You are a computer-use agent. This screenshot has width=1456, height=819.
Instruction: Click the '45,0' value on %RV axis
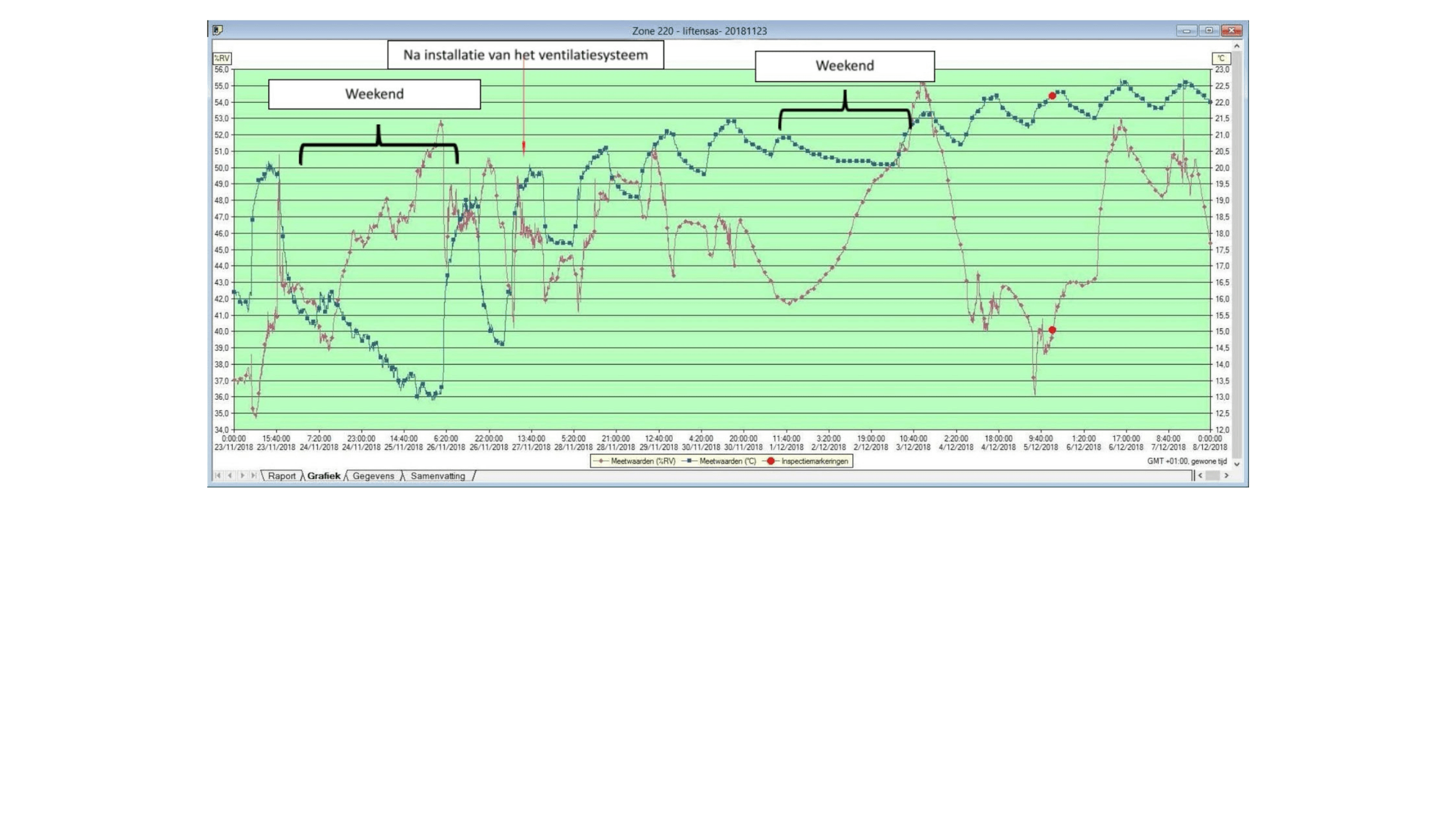[x=221, y=250]
